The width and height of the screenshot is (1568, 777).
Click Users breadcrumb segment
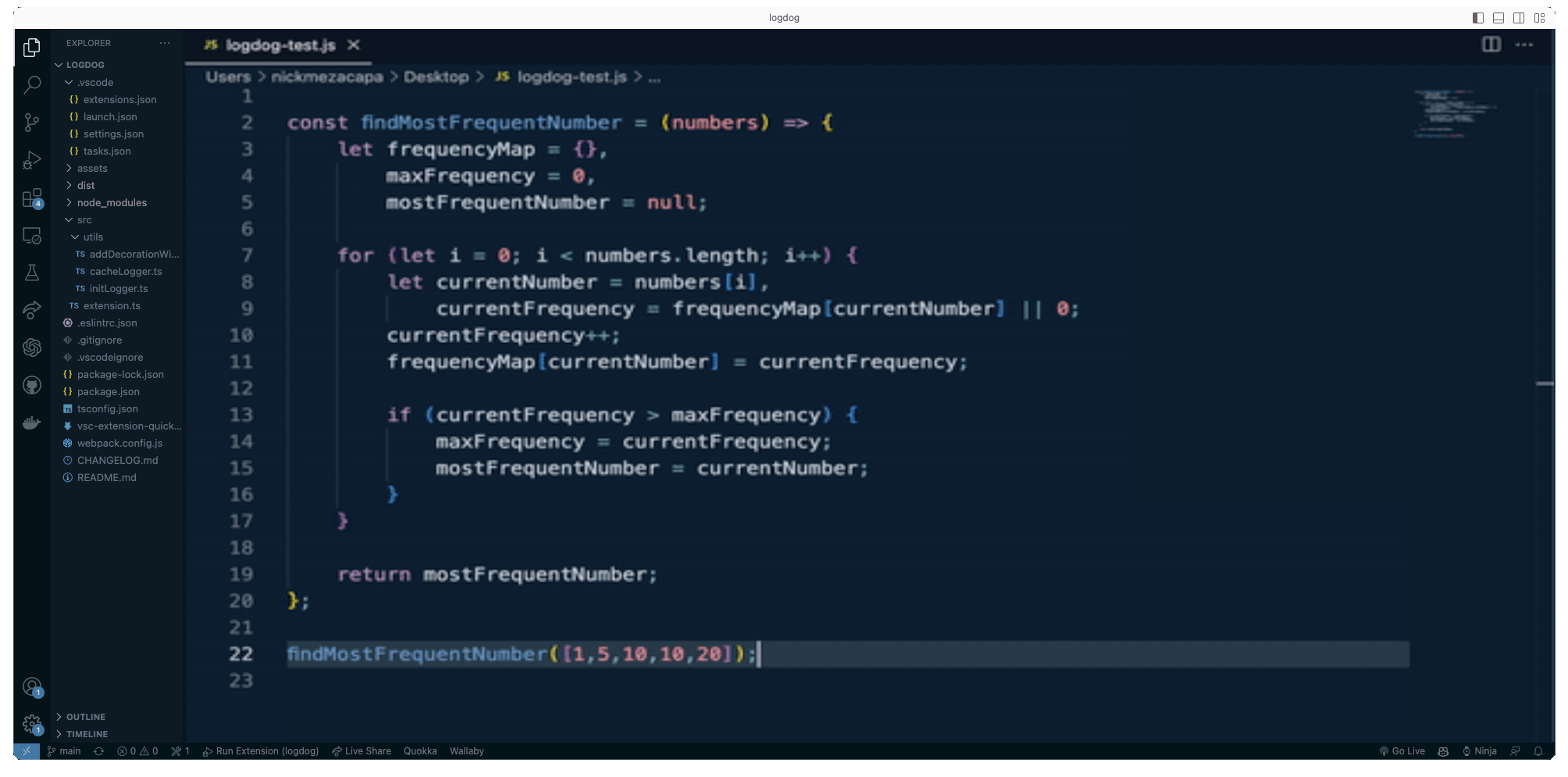coord(228,77)
